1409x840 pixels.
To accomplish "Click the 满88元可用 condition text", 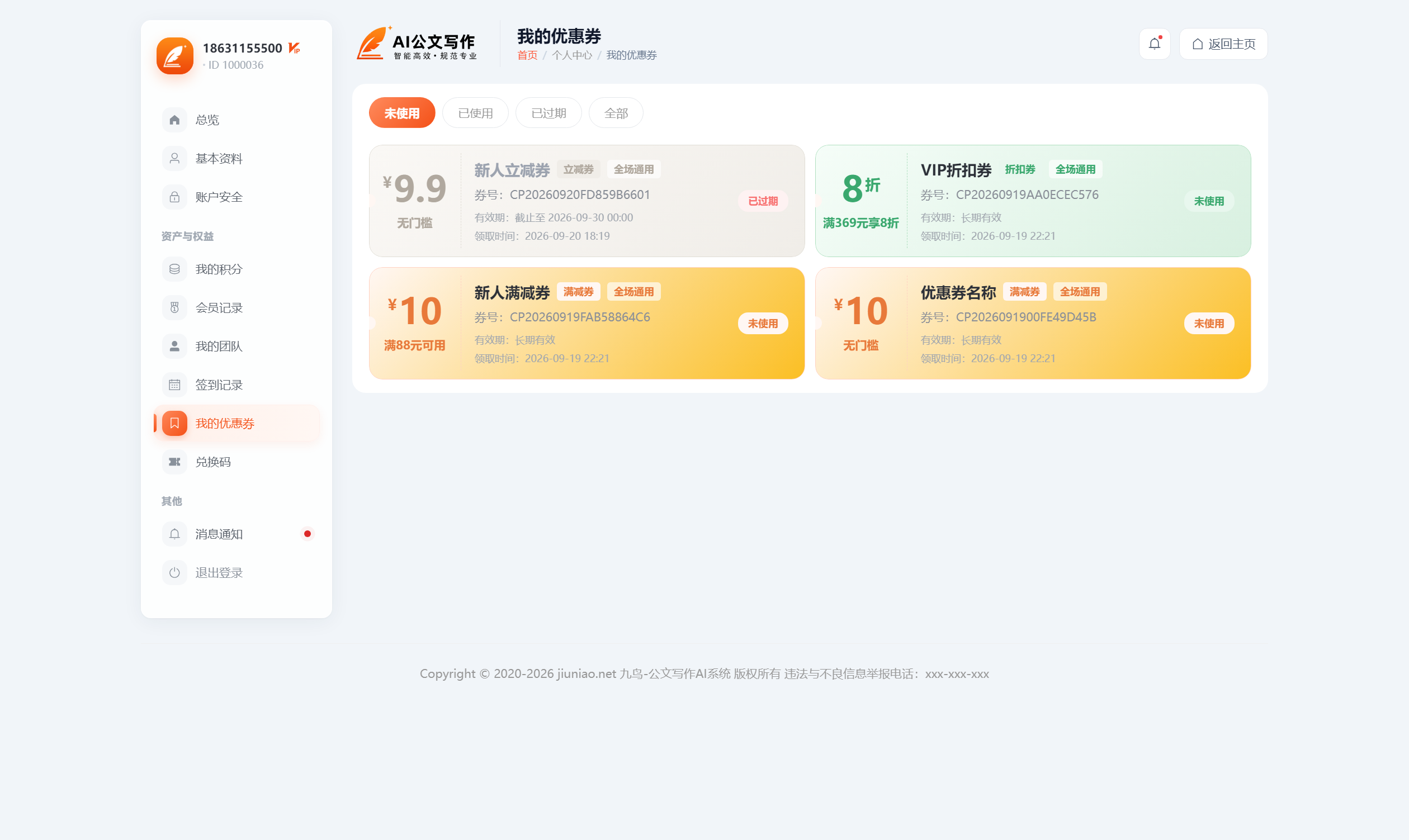I will pyautogui.click(x=414, y=345).
